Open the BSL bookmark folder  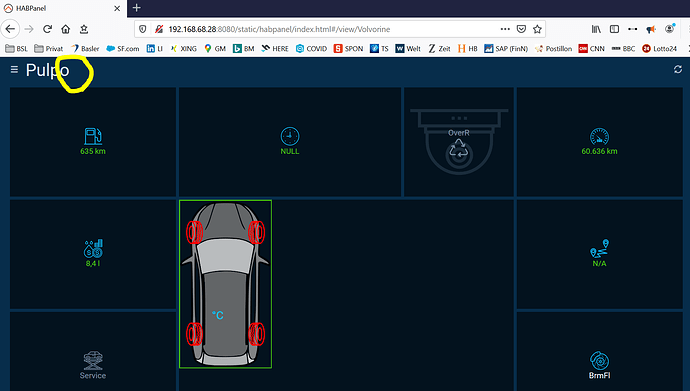[16, 48]
